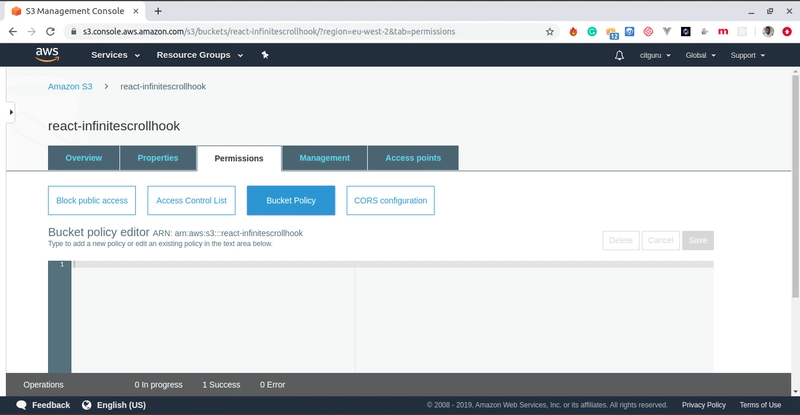Go back with browser back arrow
Screen dimensions: 800x415
coord(13,32)
